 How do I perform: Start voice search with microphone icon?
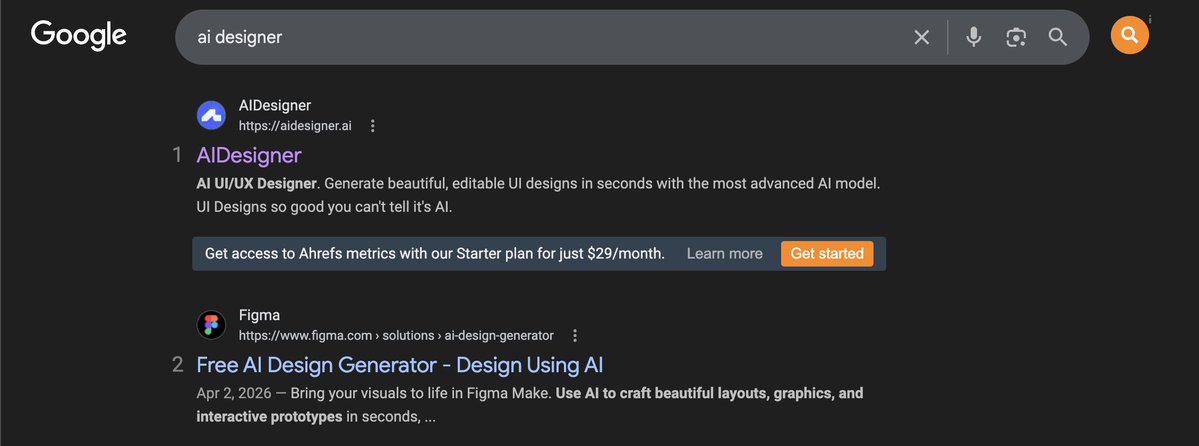point(973,37)
